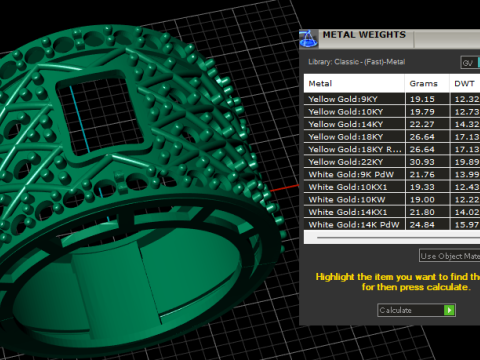Click the 22.27 grams value

[422, 124]
